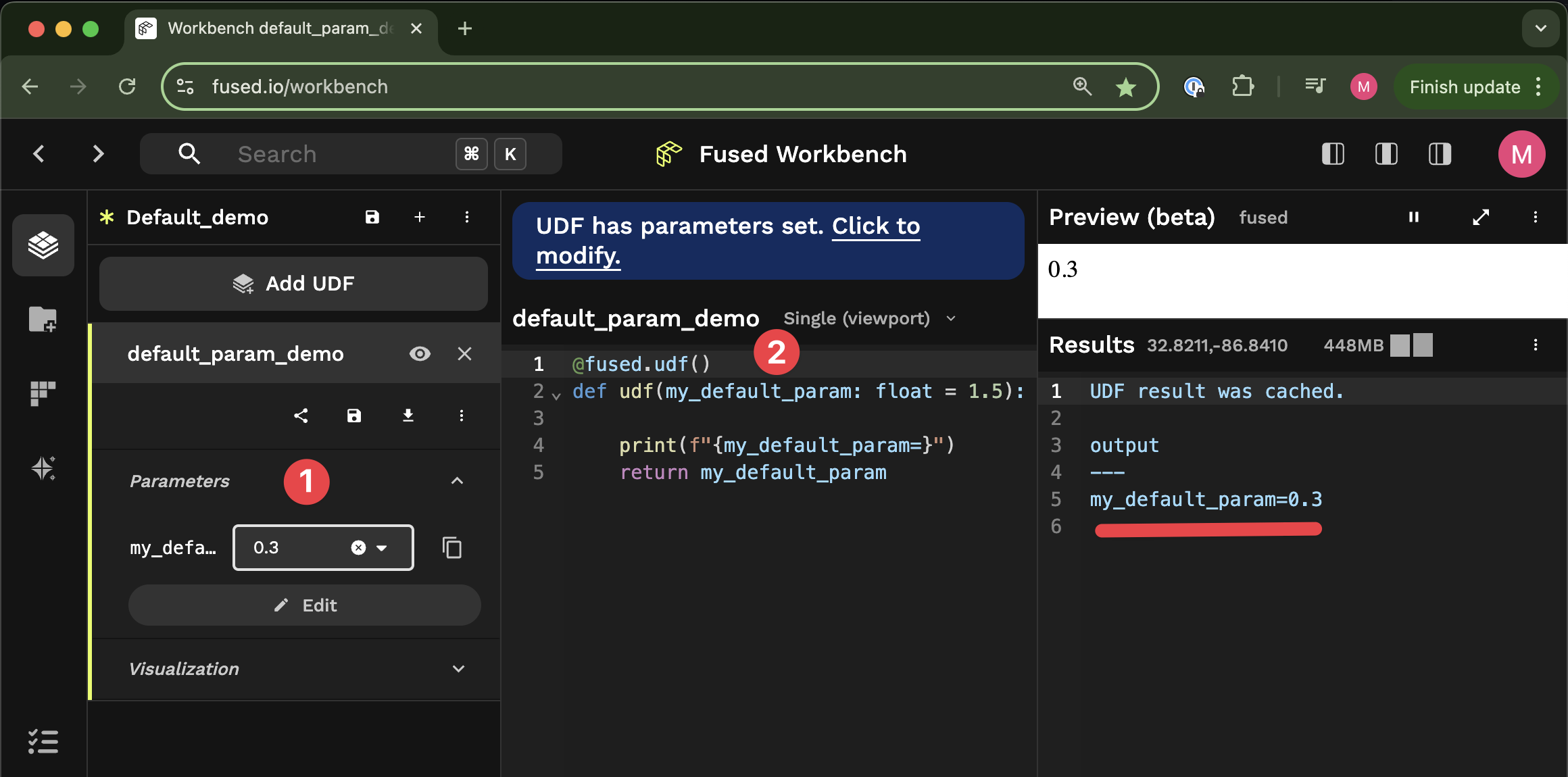Close the Workbench browser tab
Image resolution: width=1568 pixels, height=777 pixels.
coord(416,28)
